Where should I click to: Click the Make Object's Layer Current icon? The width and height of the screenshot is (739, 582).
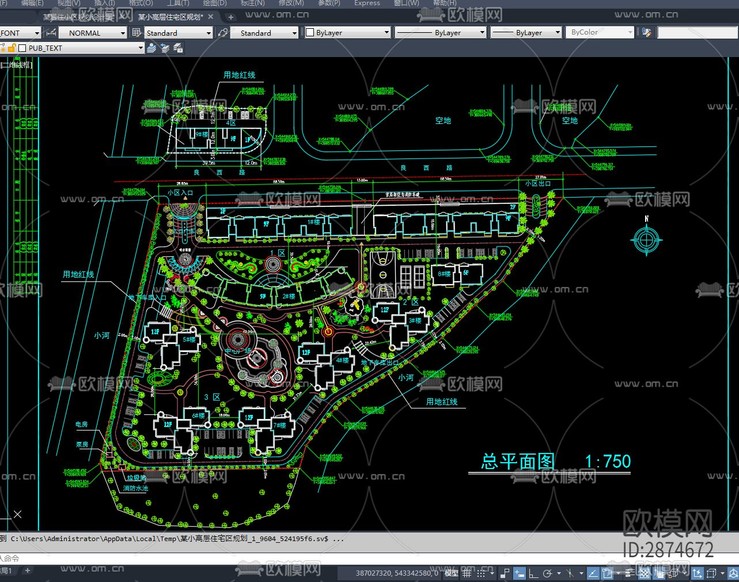tap(151, 48)
